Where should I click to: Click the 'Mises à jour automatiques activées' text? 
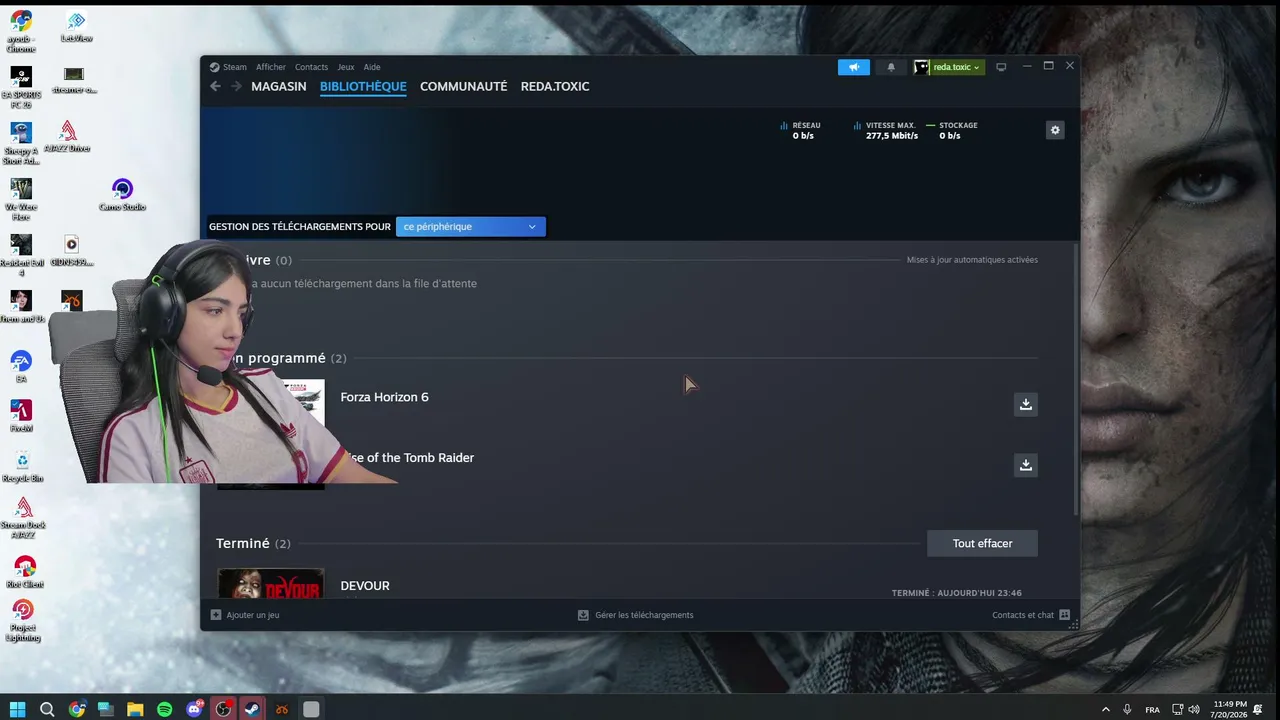tap(972, 260)
